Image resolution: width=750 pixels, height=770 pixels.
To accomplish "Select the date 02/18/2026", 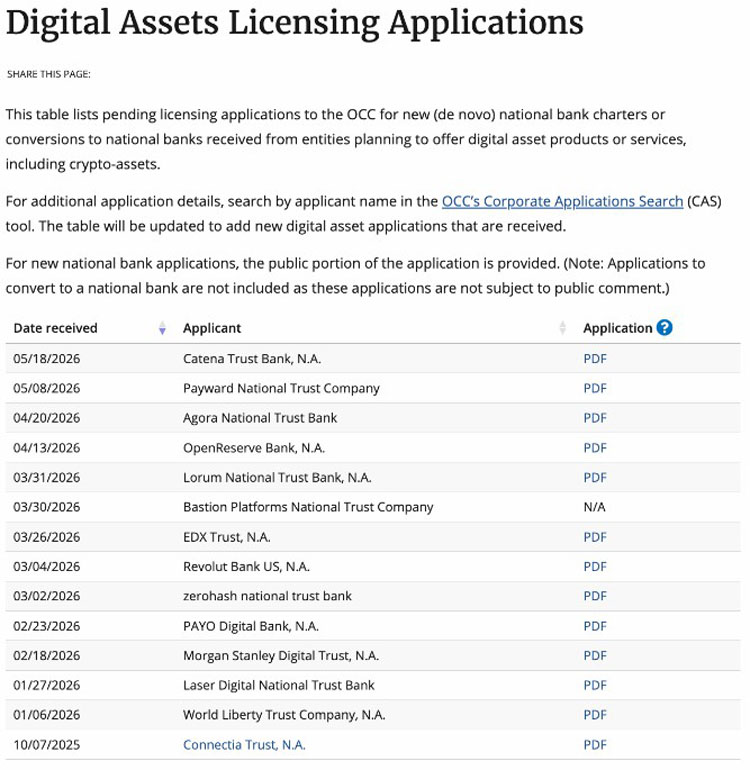I will point(47,656).
